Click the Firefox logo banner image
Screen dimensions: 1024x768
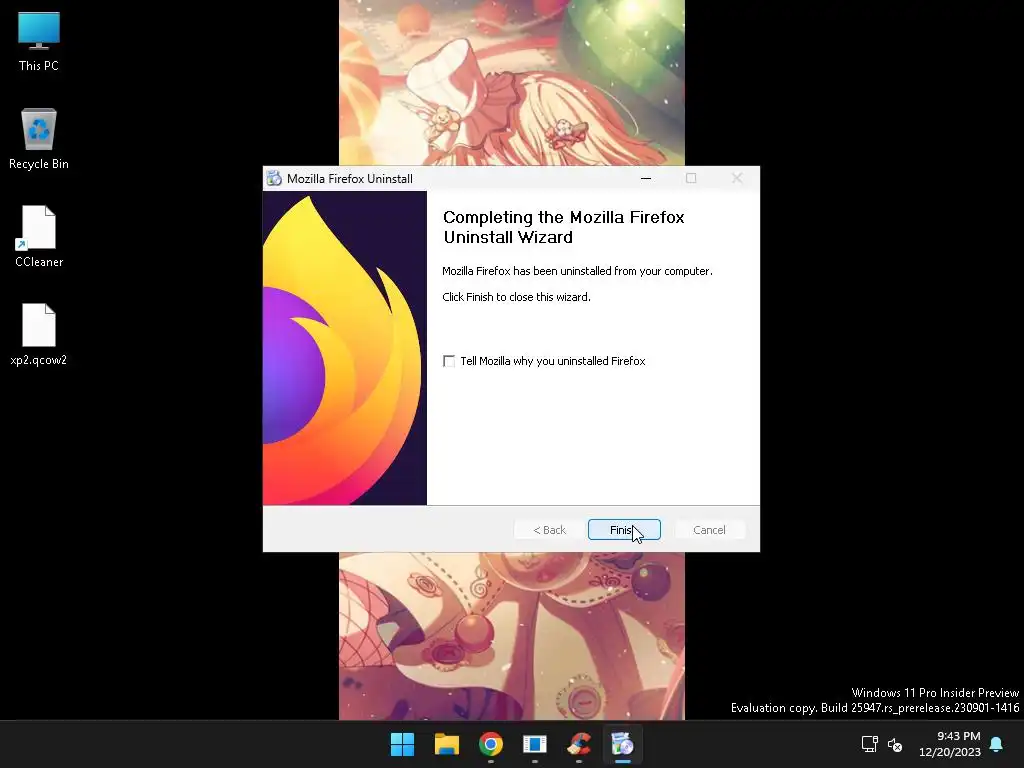tap(345, 348)
